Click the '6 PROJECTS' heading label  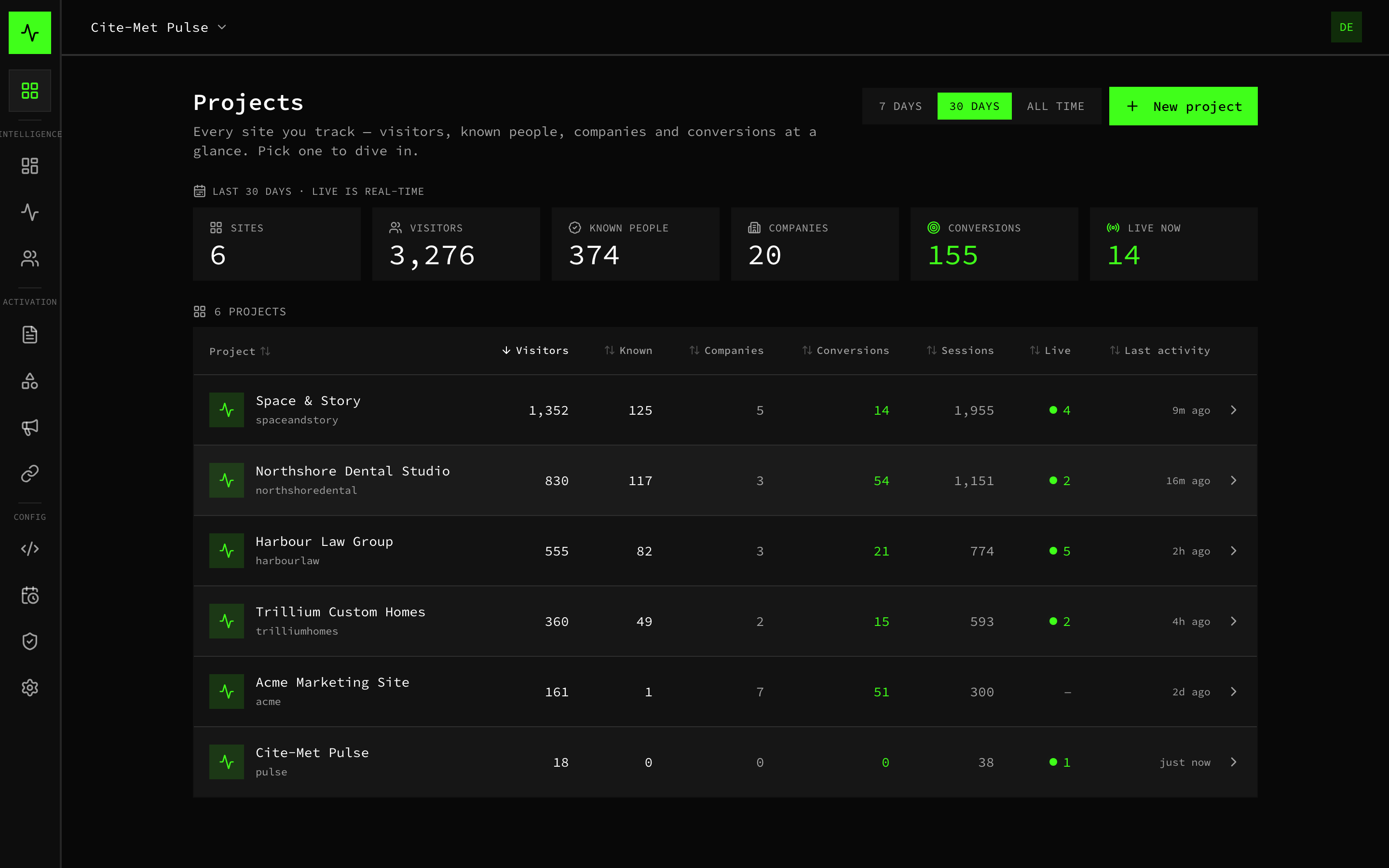point(250,312)
